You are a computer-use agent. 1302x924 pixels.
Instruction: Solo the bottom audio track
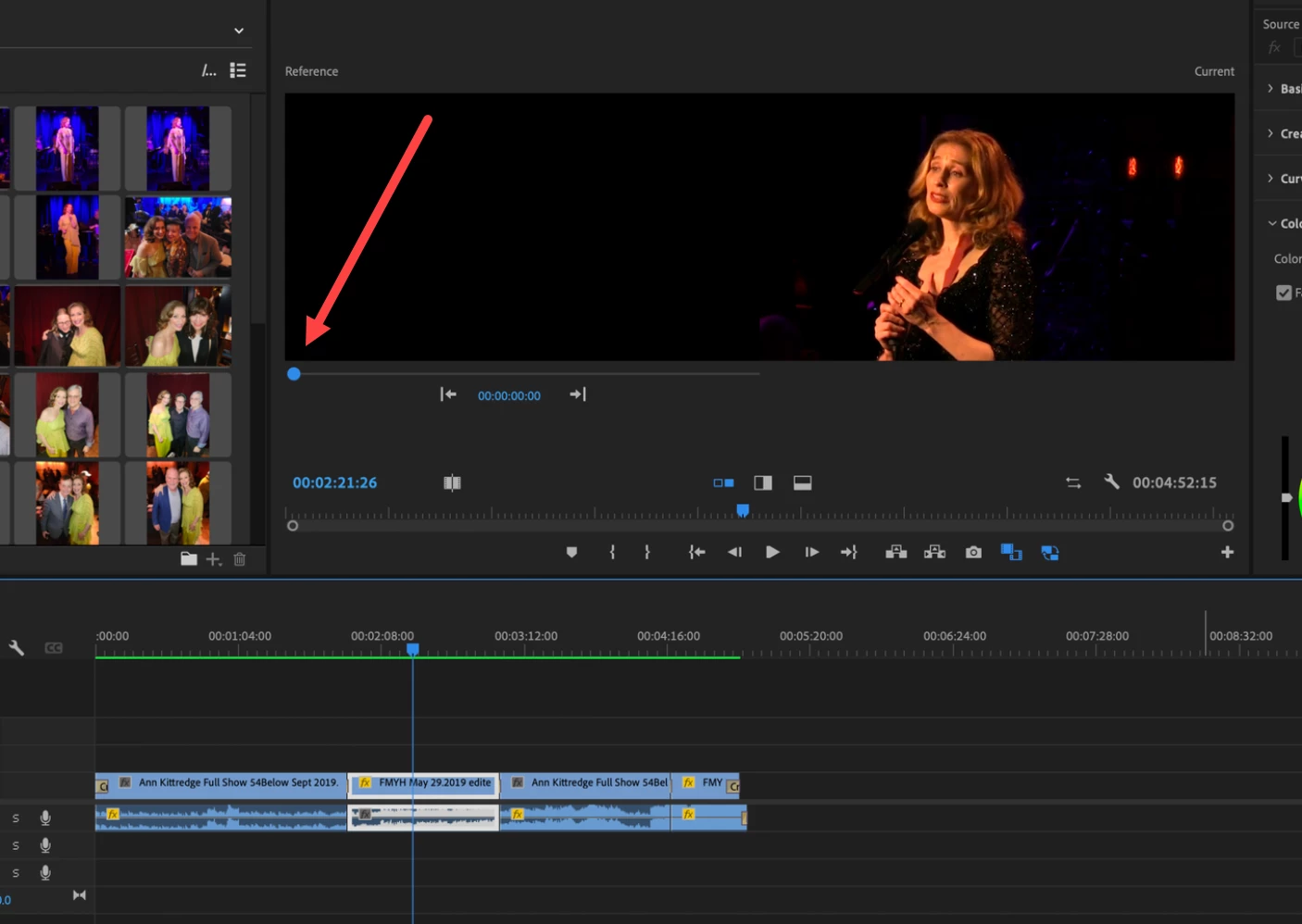[x=16, y=873]
